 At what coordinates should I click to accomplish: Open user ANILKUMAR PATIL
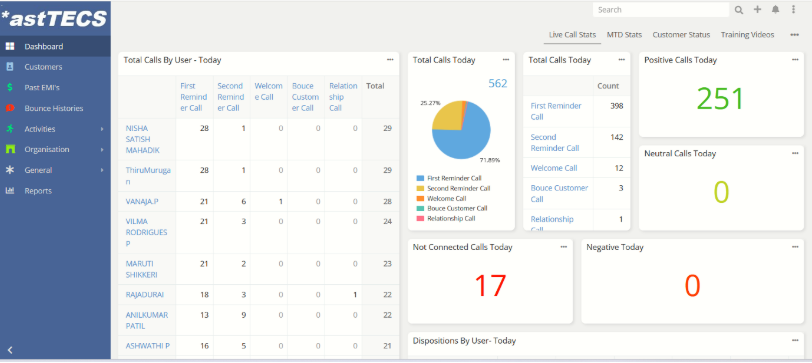147,320
